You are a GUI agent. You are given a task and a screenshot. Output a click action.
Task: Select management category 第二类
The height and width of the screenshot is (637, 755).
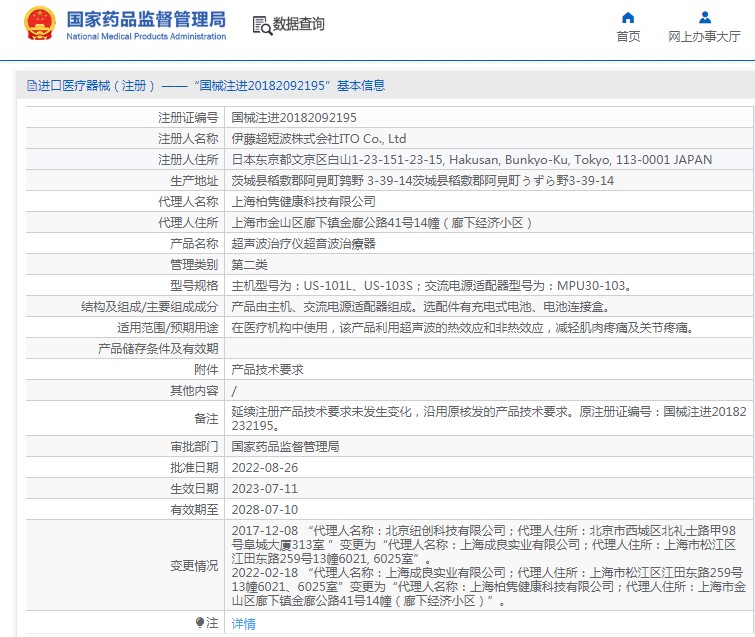(x=249, y=265)
